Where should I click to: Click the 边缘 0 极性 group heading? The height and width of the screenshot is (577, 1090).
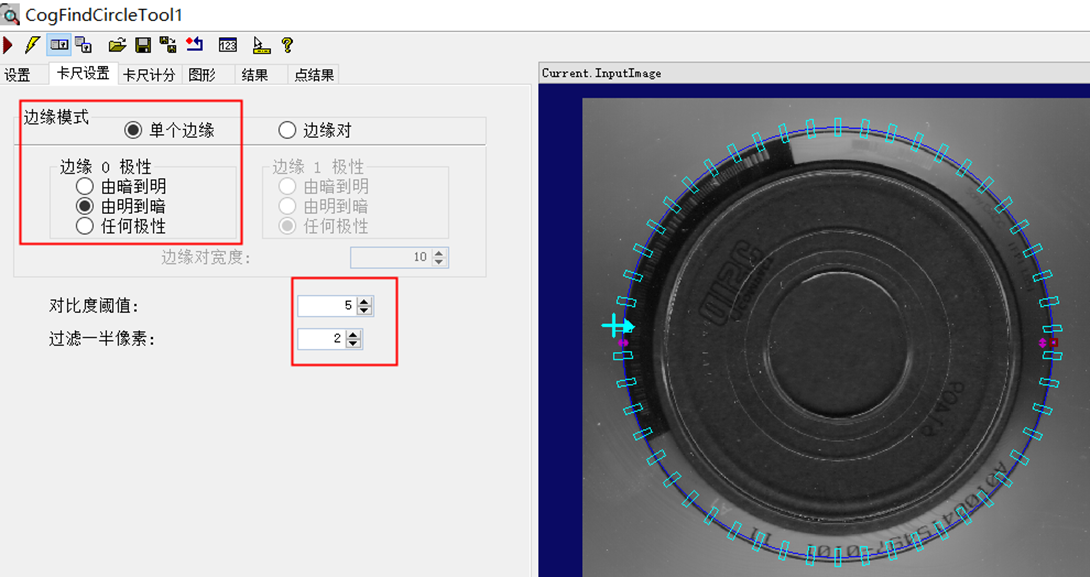105,167
